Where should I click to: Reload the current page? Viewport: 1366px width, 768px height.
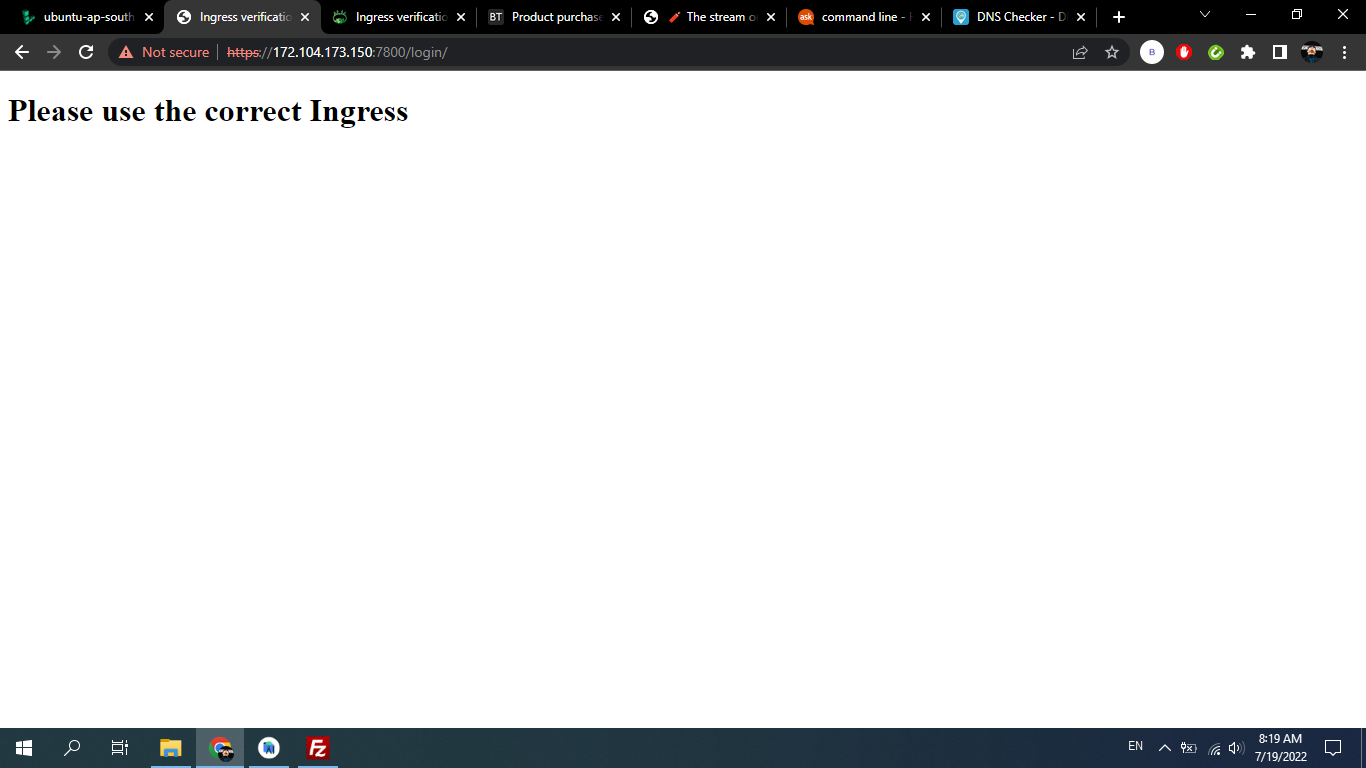[86, 52]
